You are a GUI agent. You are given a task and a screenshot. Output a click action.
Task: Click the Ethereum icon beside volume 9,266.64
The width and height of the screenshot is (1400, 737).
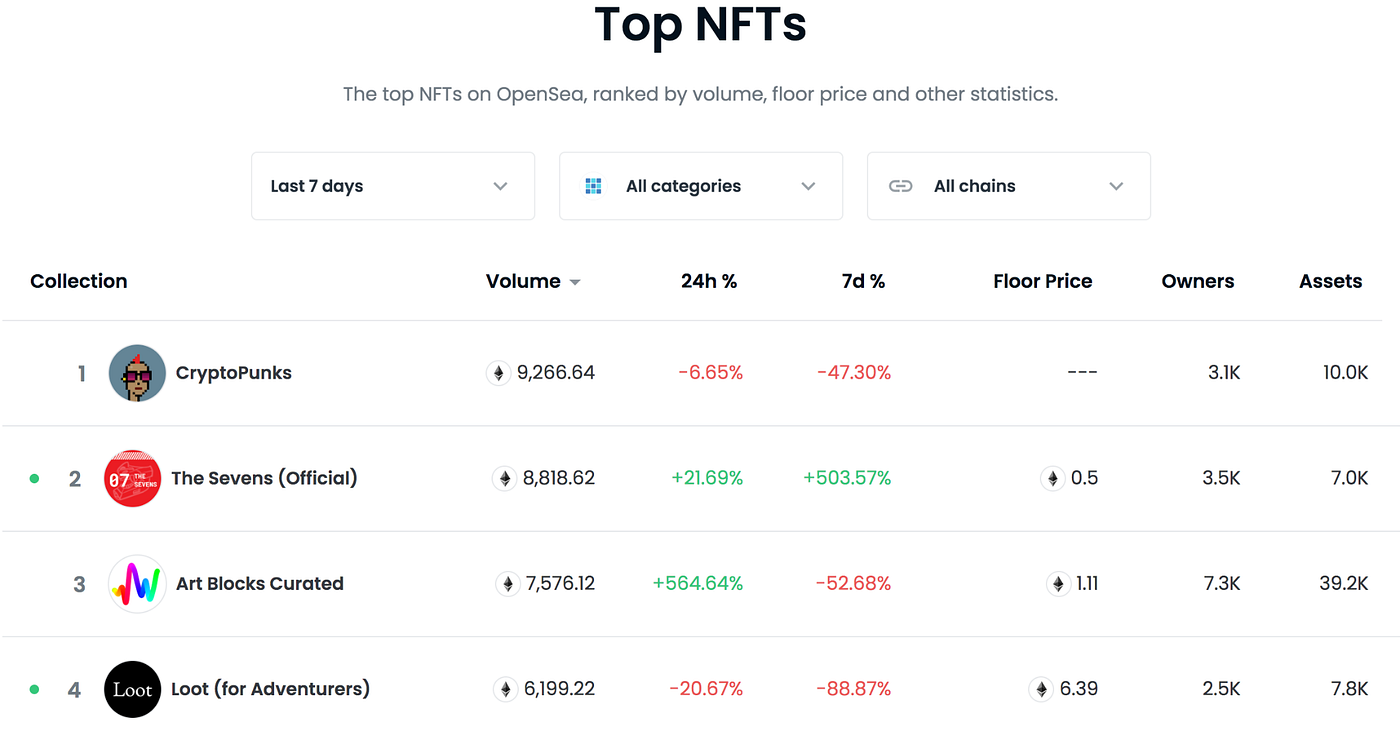[x=498, y=373]
